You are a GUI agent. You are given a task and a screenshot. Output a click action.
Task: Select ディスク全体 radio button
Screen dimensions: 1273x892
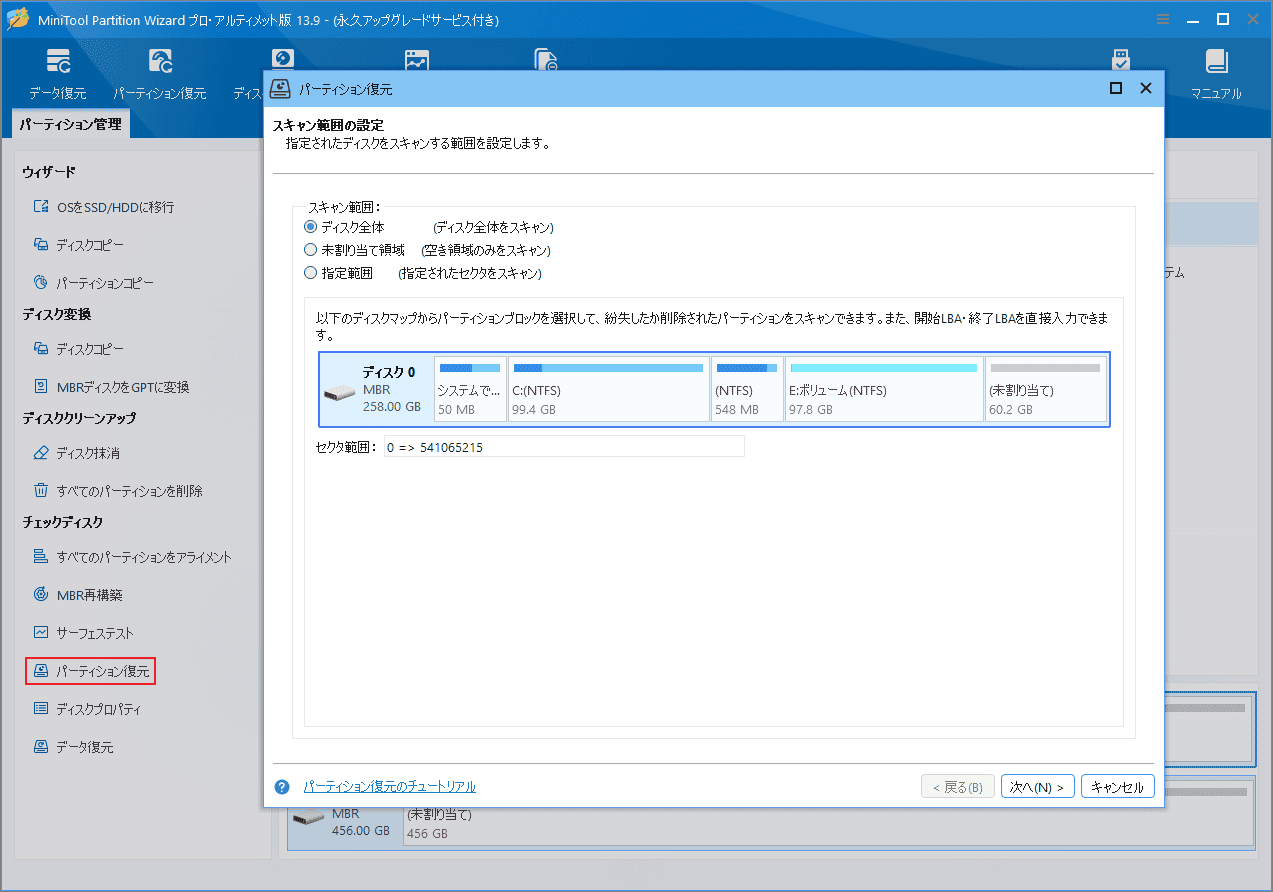(310, 227)
